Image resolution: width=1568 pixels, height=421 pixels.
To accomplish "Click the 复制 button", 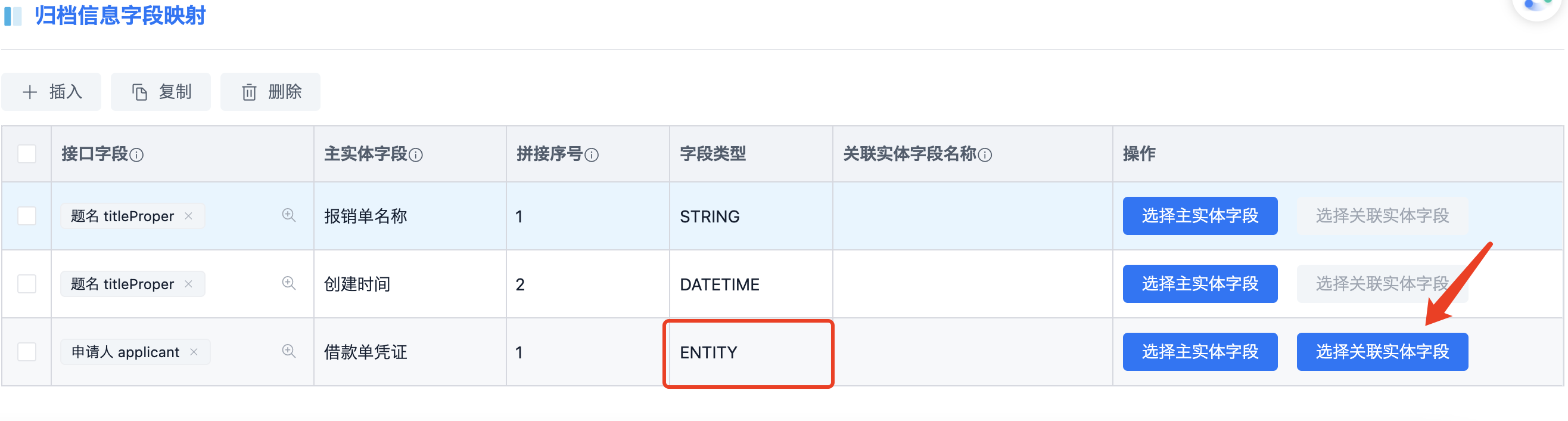I will 161,92.
